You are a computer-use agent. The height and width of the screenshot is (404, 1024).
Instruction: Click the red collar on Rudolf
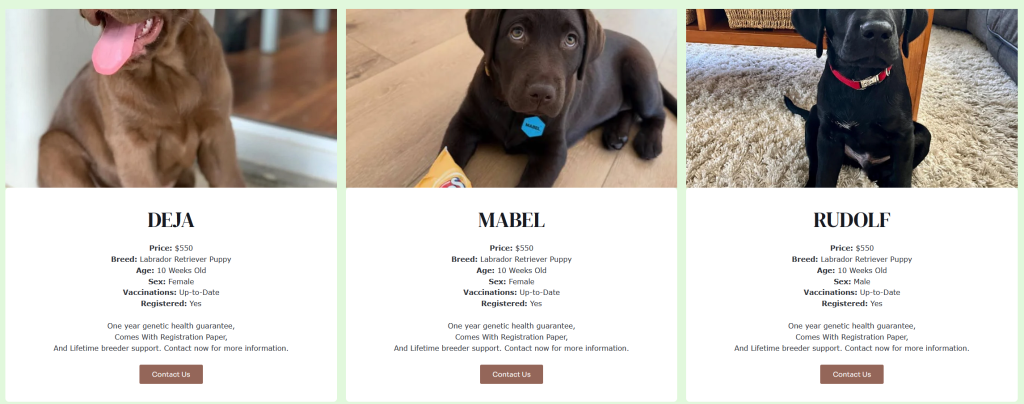(860, 77)
